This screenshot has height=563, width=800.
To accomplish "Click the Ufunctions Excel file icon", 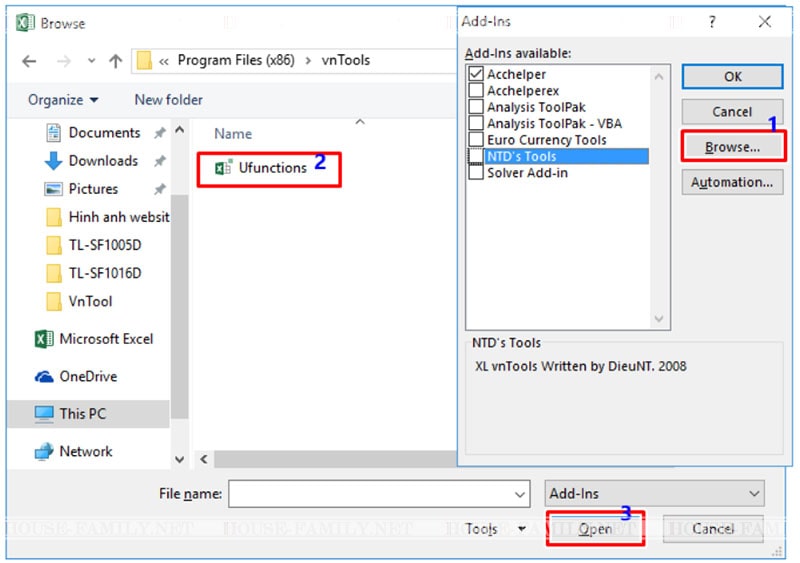I will 223,168.
